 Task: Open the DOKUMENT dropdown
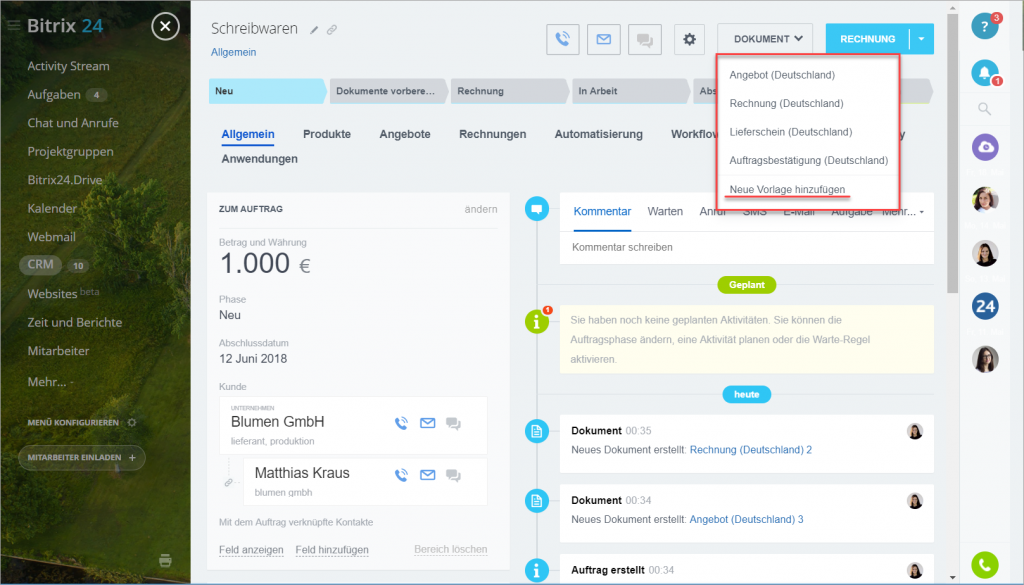tap(765, 39)
